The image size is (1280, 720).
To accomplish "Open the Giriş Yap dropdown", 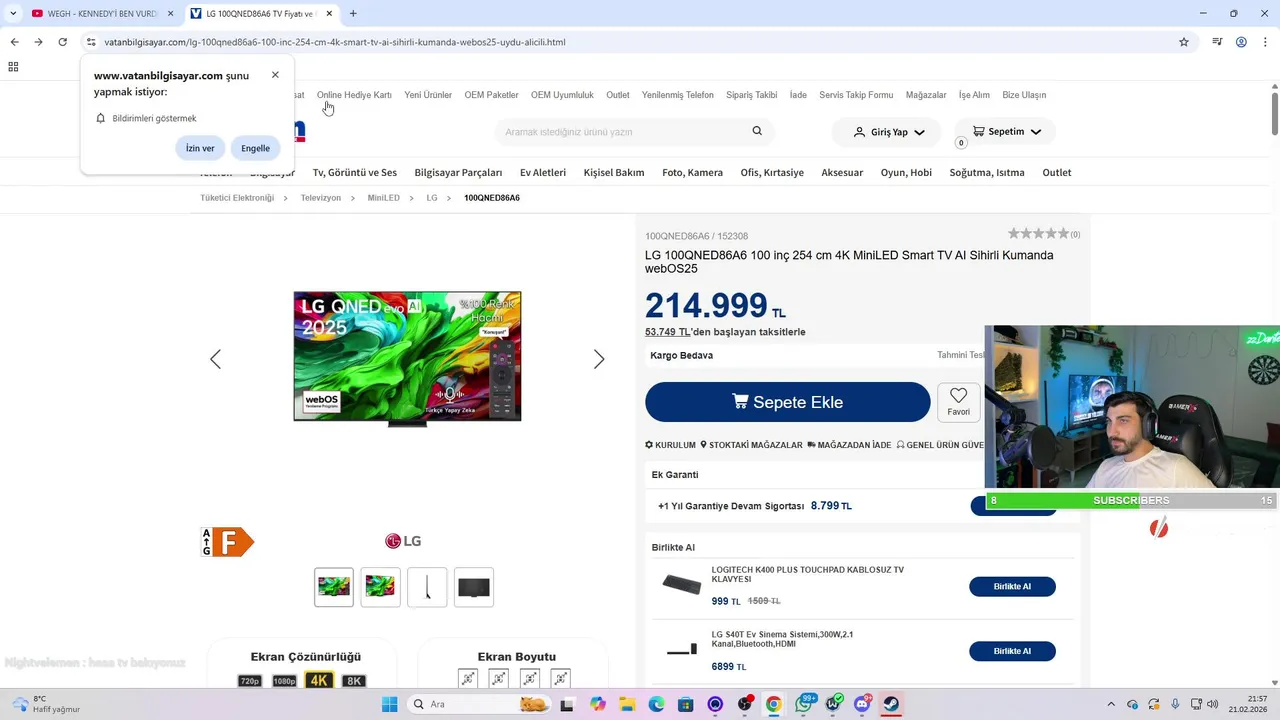I will point(889,132).
